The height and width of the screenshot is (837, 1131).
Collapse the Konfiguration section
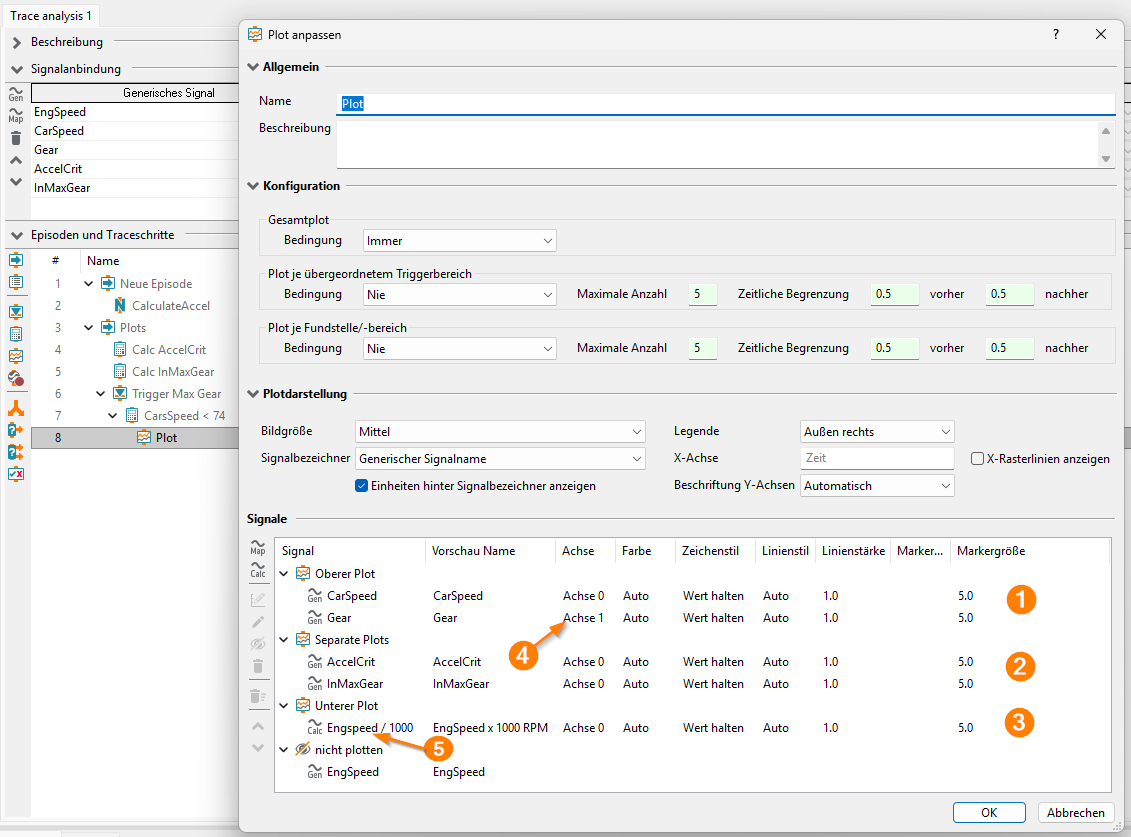coord(252,185)
